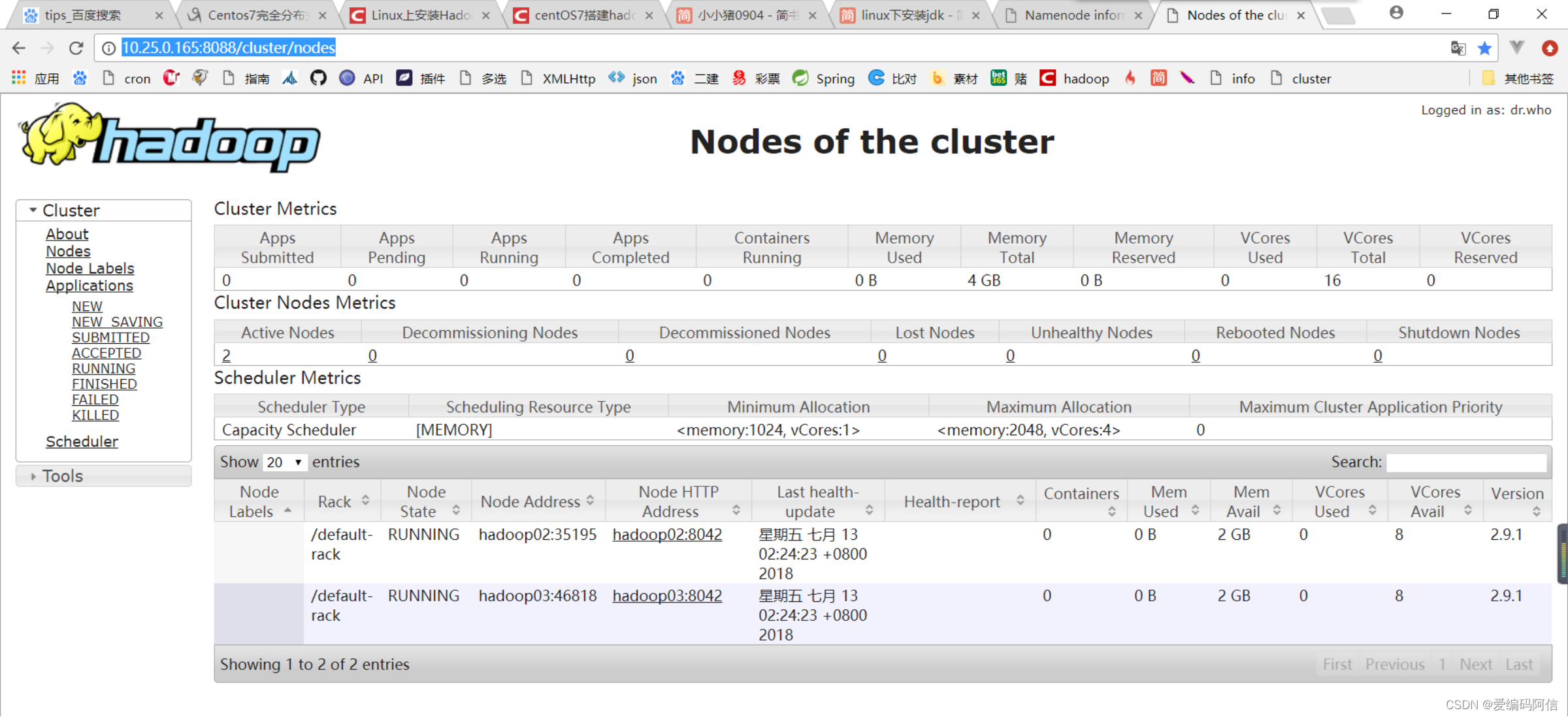This screenshot has height=717, width=1568.
Task: Click the browser reload page icon
Action: (x=76, y=48)
